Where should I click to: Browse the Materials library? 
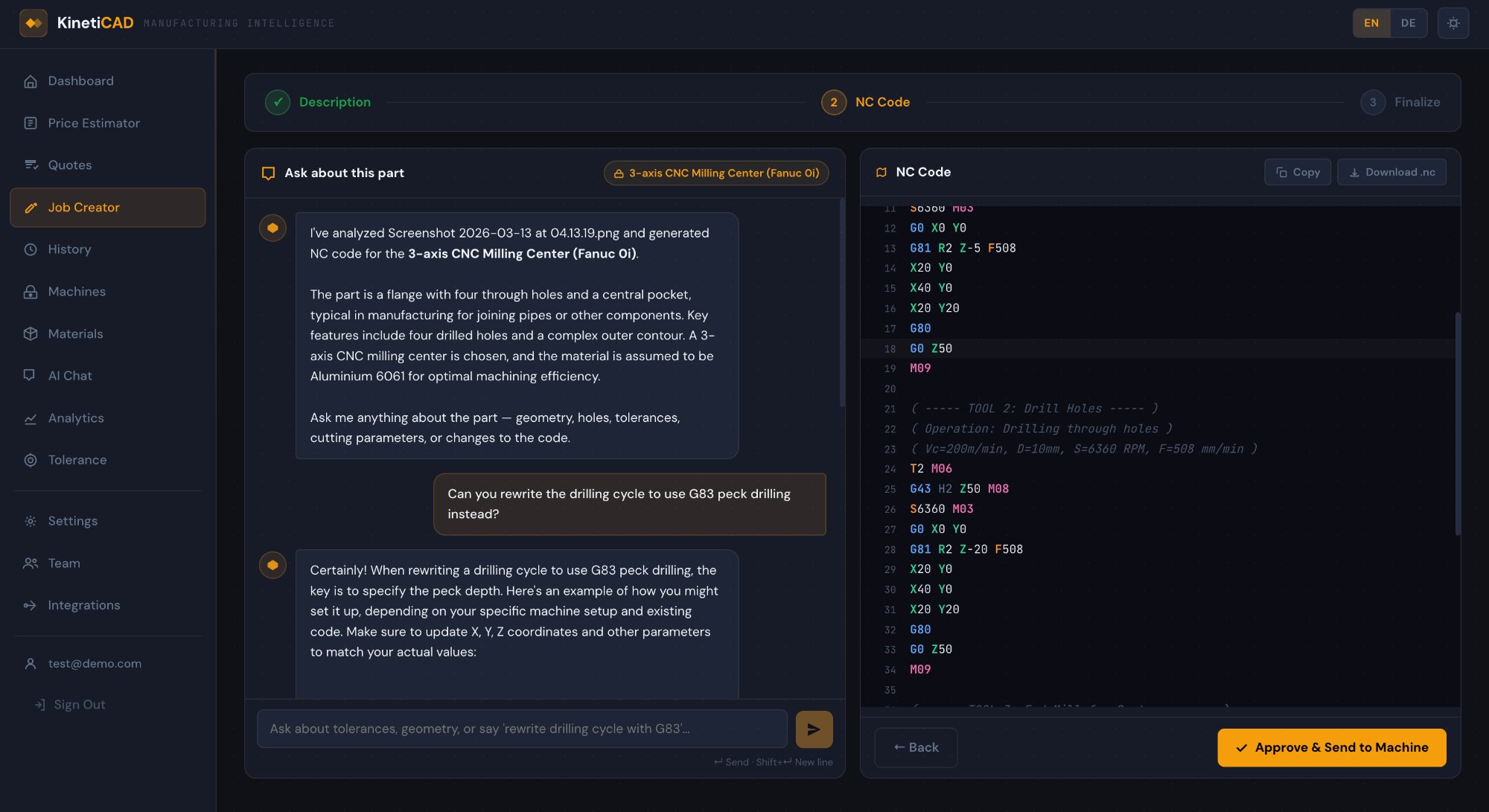pyautogui.click(x=75, y=333)
